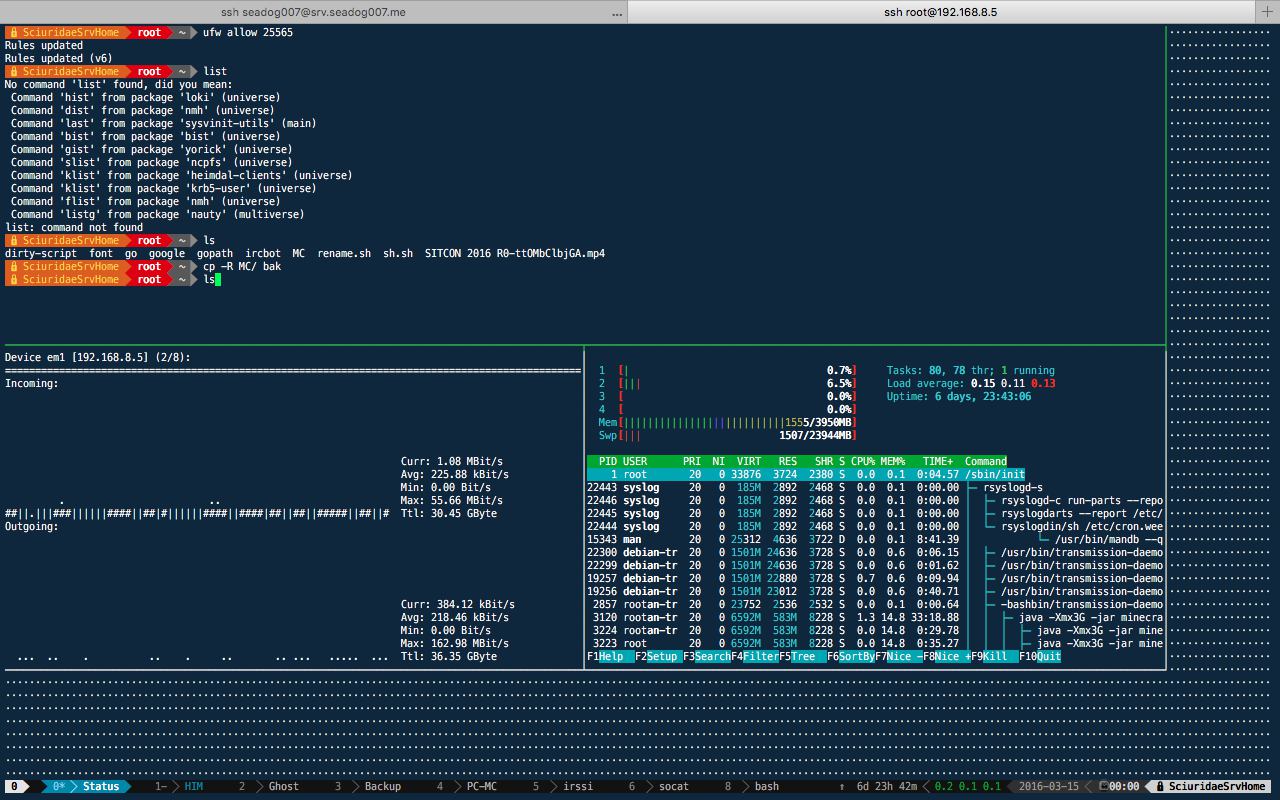Click htop F7 Nice - button

tap(899, 657)
